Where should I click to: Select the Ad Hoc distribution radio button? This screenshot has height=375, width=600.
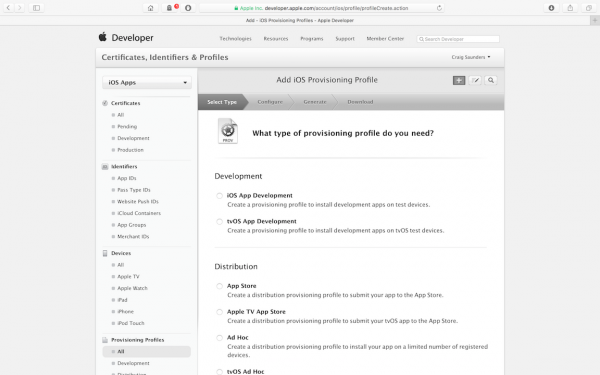219,338
